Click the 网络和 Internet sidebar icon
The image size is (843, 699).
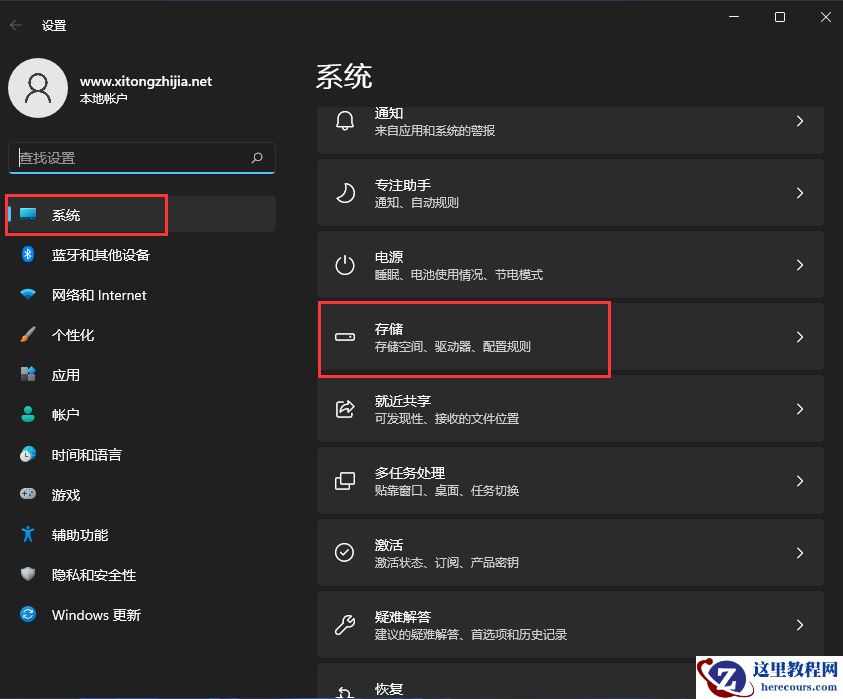point(28,295)
